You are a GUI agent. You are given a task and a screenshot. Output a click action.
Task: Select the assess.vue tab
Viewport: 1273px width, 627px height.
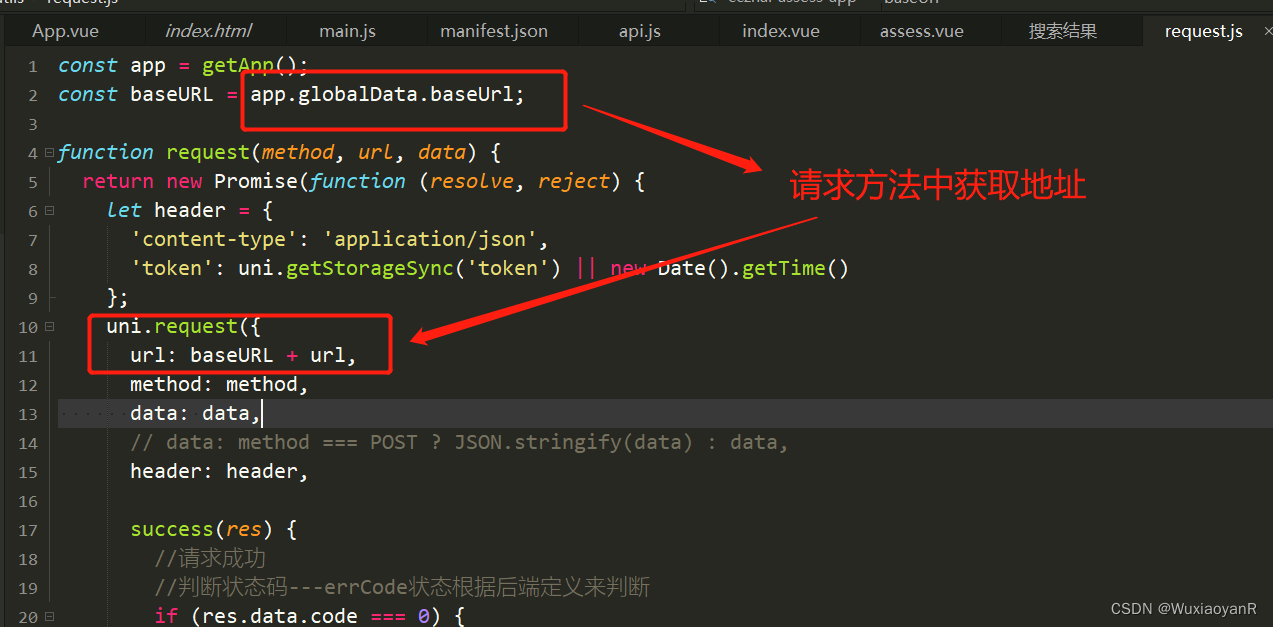click(921, 31)
